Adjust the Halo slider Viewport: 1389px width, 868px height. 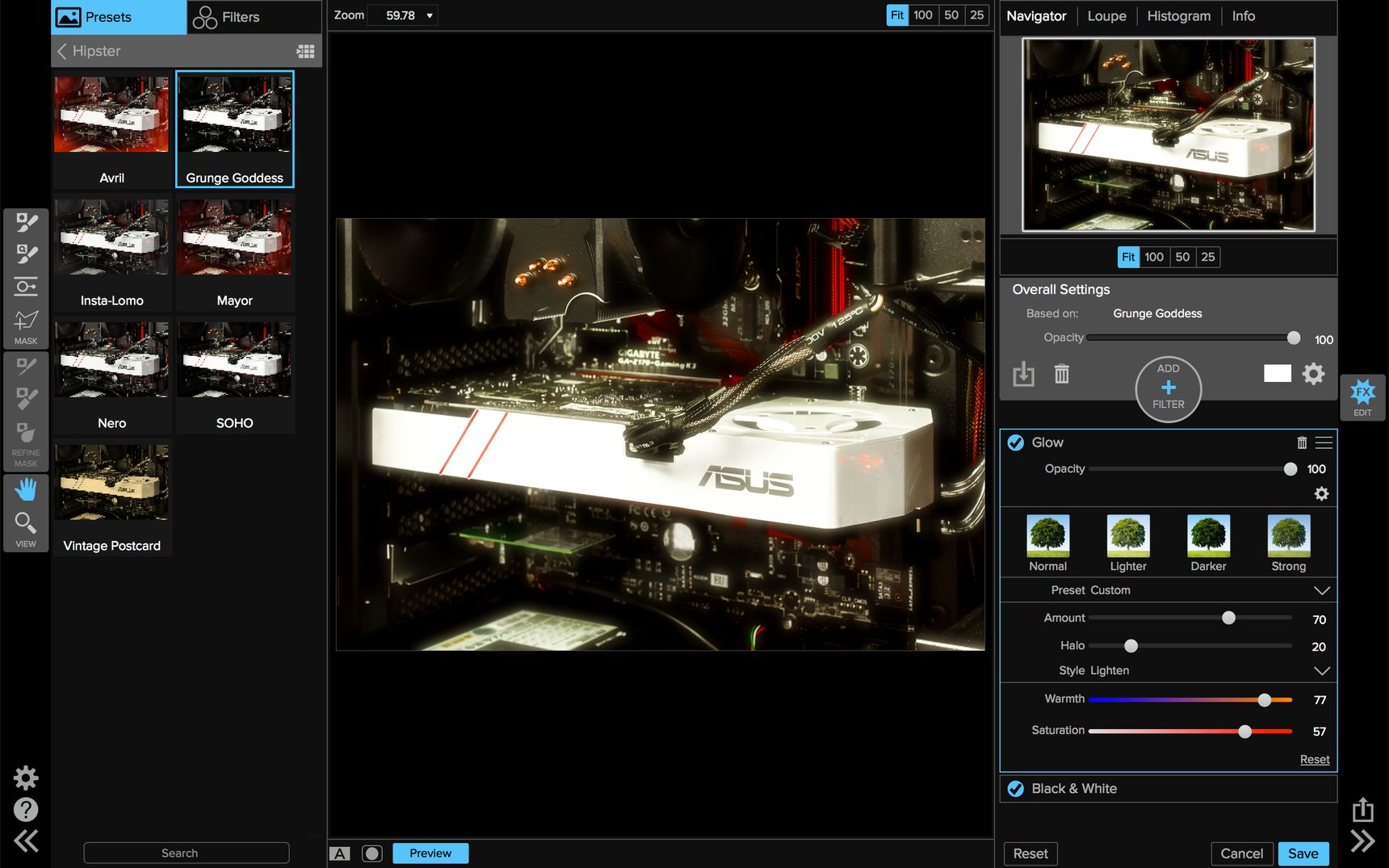pos(1131,646)
